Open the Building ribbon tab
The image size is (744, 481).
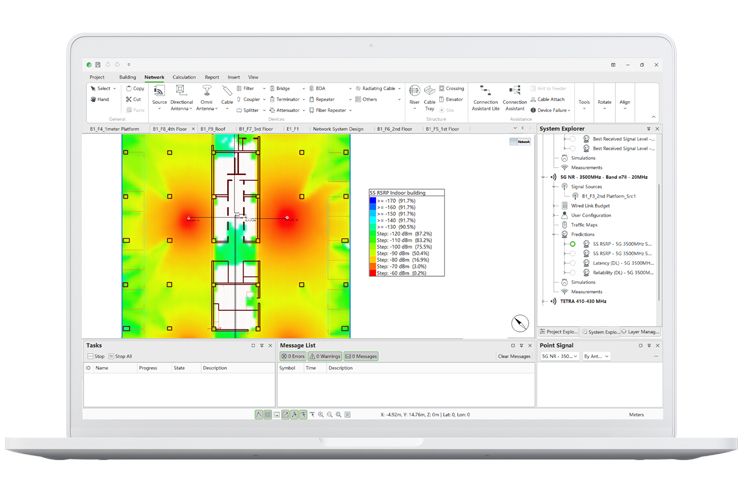click(x=127, y=77)
